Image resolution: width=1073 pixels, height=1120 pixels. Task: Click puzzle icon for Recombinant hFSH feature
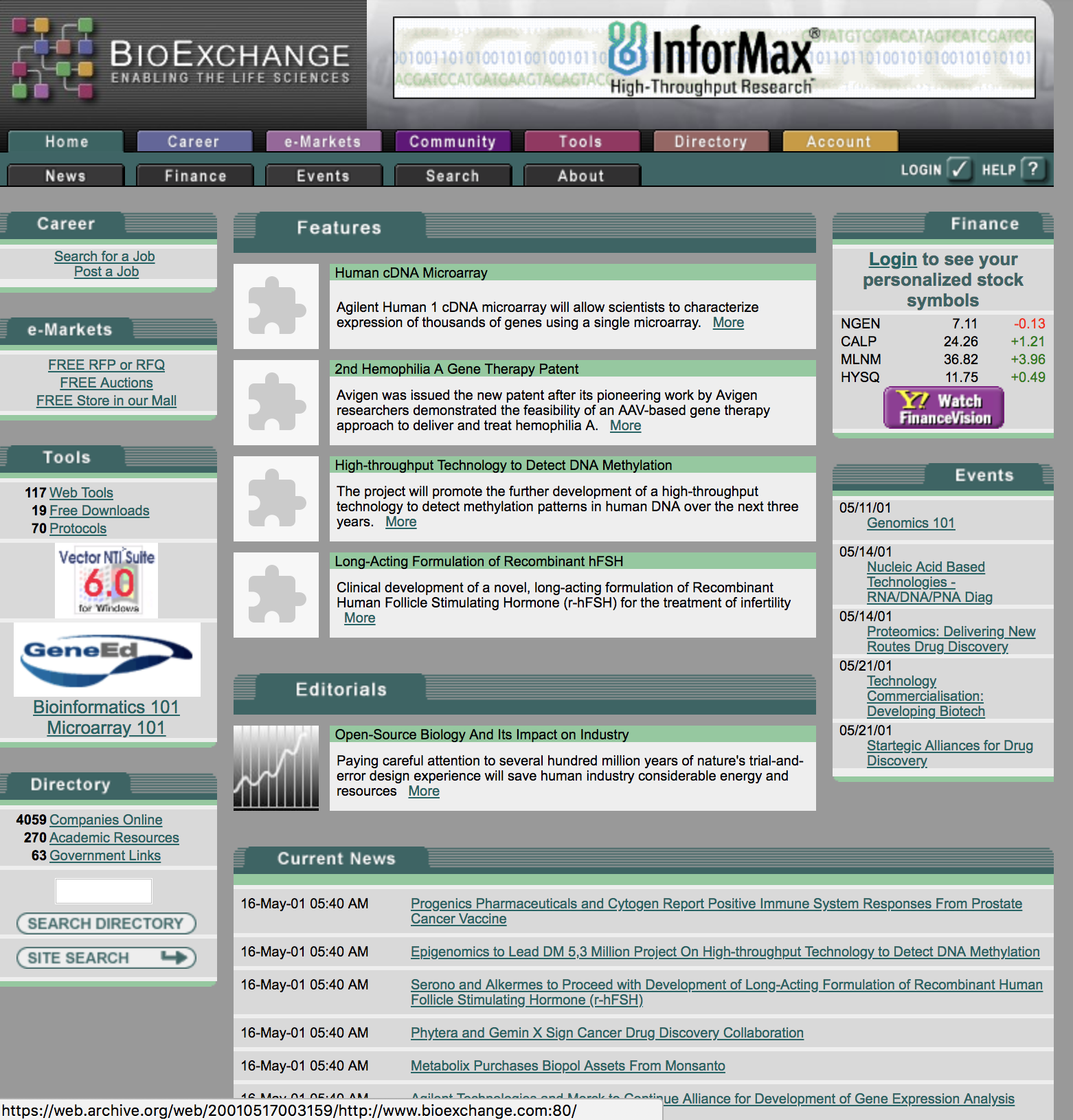point(276,595)
